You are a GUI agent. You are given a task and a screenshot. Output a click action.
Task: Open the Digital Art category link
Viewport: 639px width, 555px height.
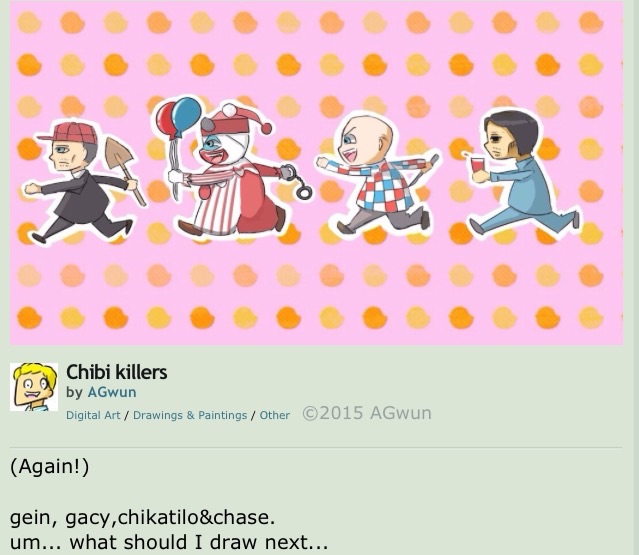(x=93, y=415)
